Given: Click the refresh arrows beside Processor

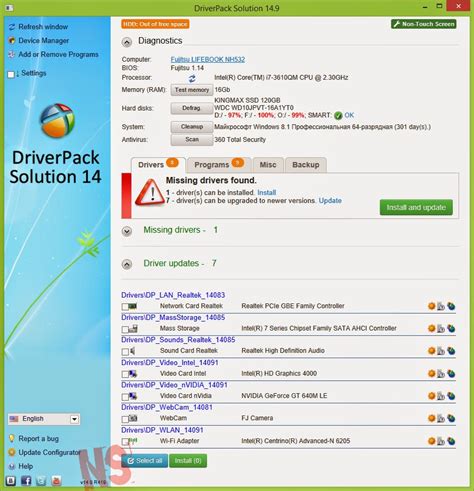Looking at the screenshot, I should 192,78.
